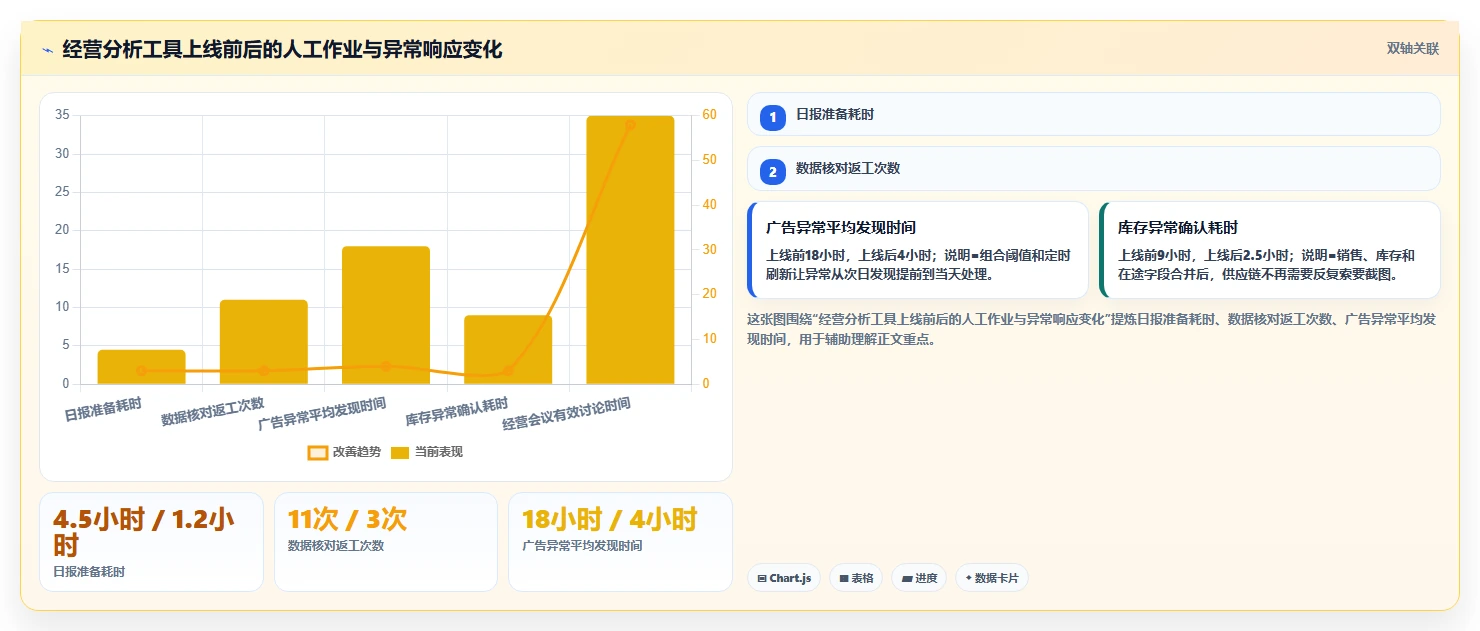Click the trend line point atop the last bar

pyautogui.click(x=630, y=125)
